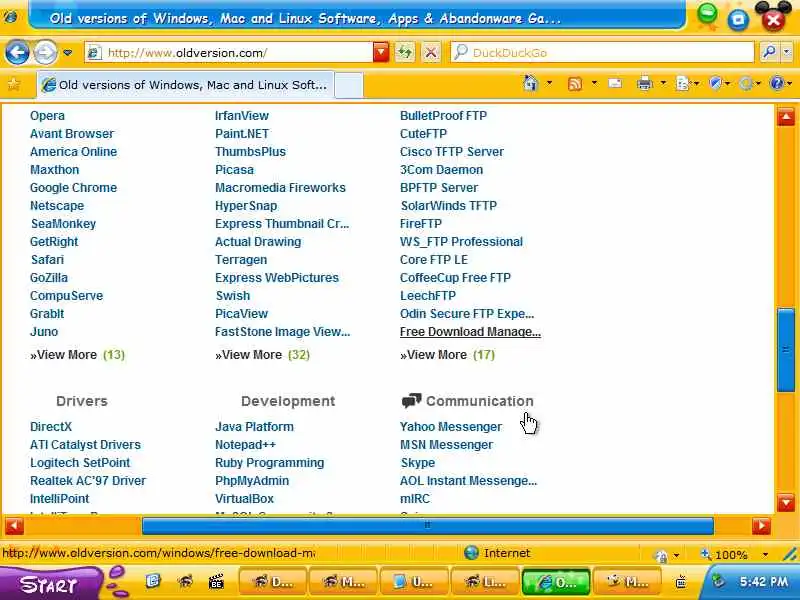Image resolution: width=800 pixels, height=600 pixels.
Task: Open the Netscape link
Action: coord(57,206)
